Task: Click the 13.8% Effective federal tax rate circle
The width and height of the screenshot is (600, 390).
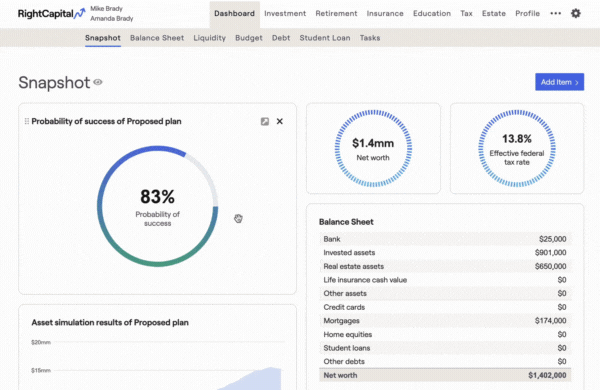Action: (517, 148)
